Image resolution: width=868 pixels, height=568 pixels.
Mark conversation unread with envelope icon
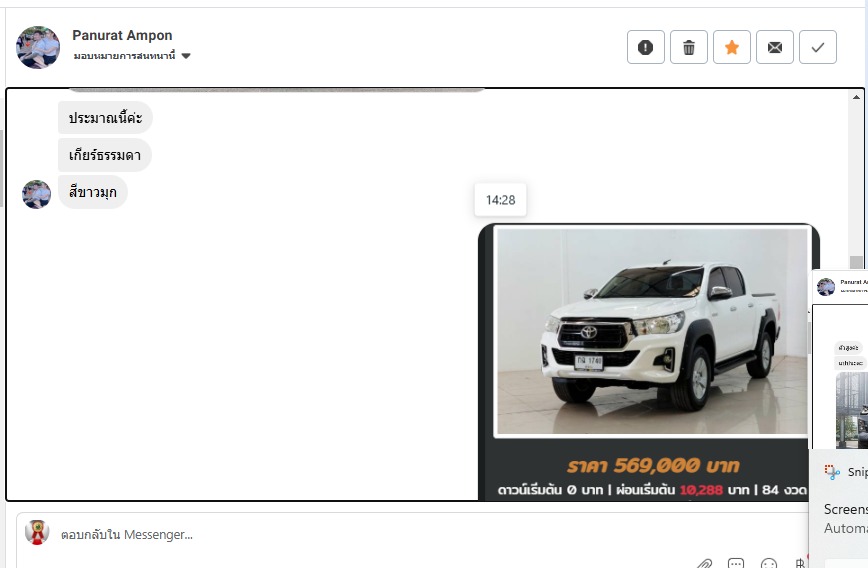[775, 47]
